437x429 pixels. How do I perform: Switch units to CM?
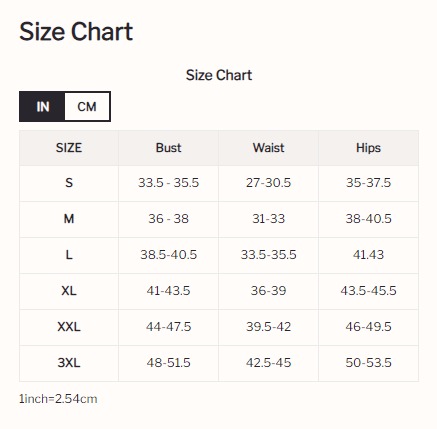click(x=87, y=107)
